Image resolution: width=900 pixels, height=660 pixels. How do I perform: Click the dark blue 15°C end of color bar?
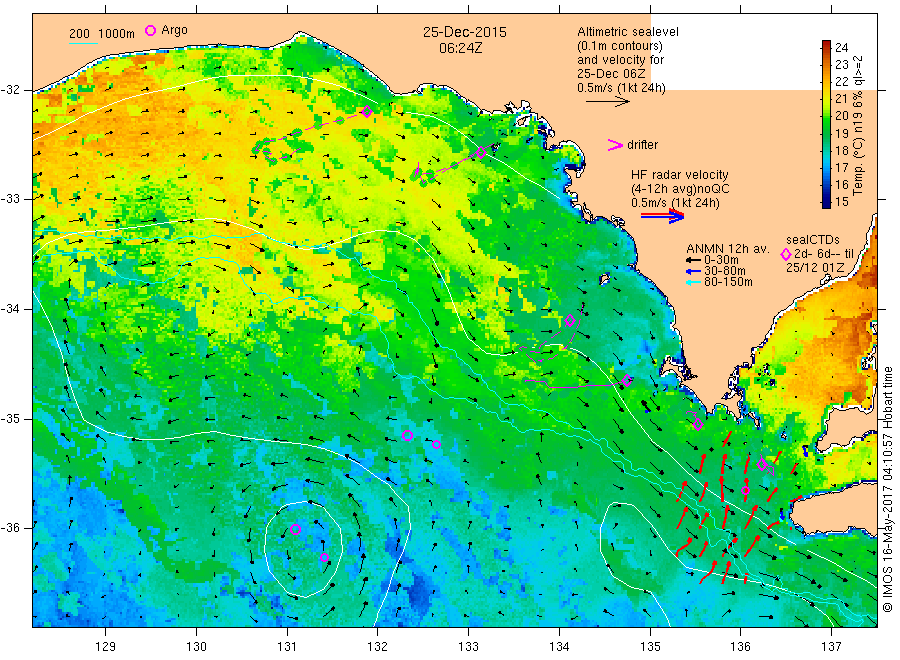tap(826, 202)
